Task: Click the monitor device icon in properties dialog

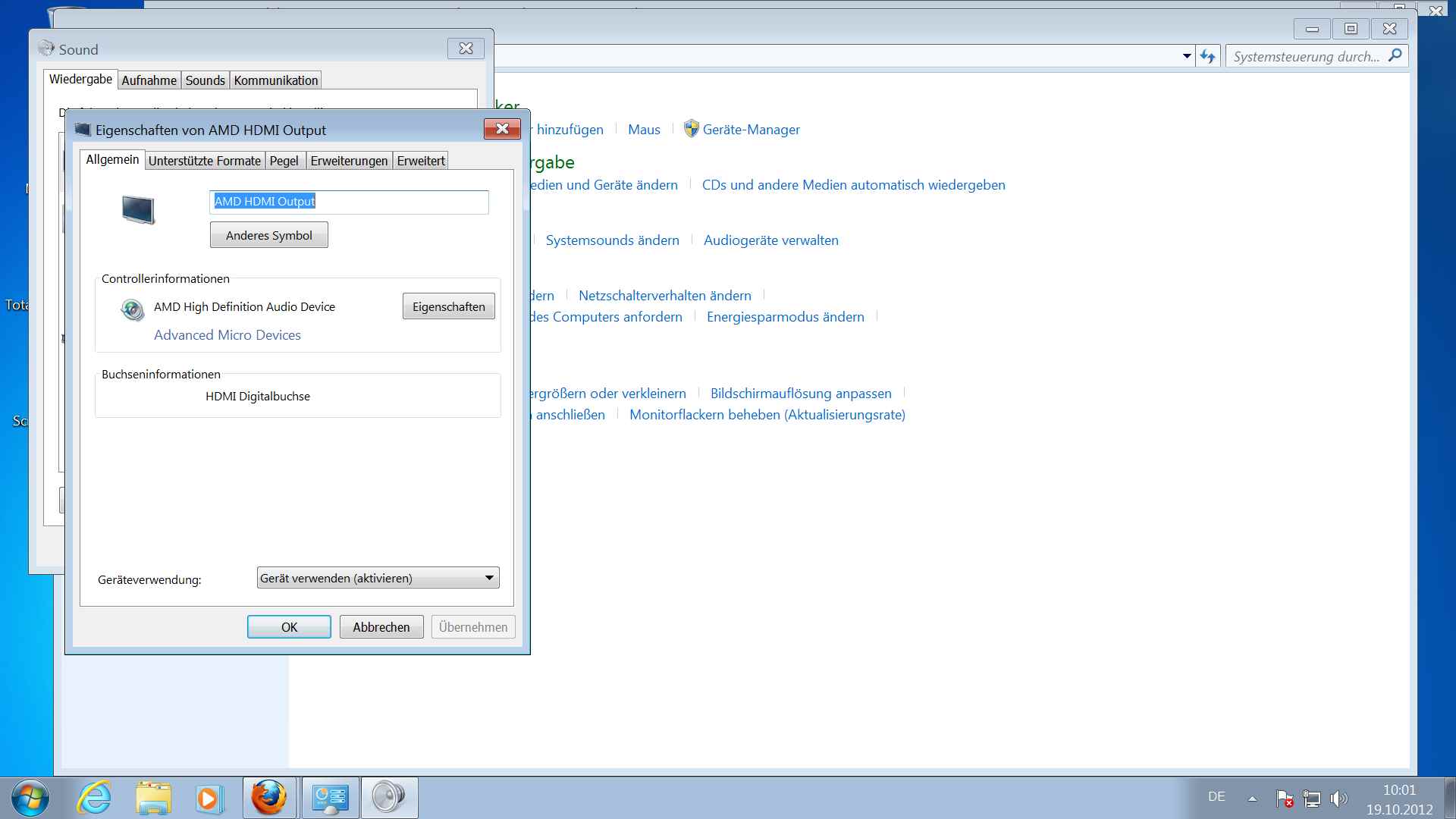Action: (138, 209)
